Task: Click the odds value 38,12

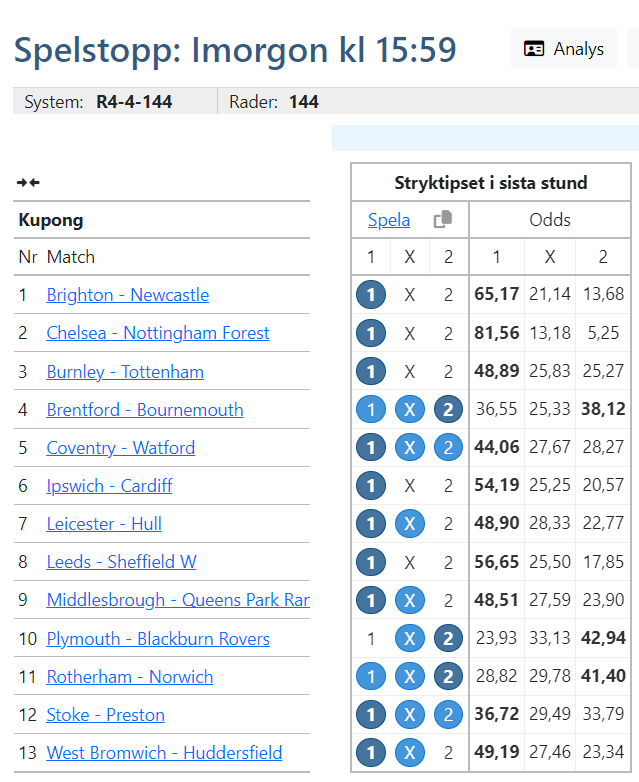Action: [x=603, y=409]
